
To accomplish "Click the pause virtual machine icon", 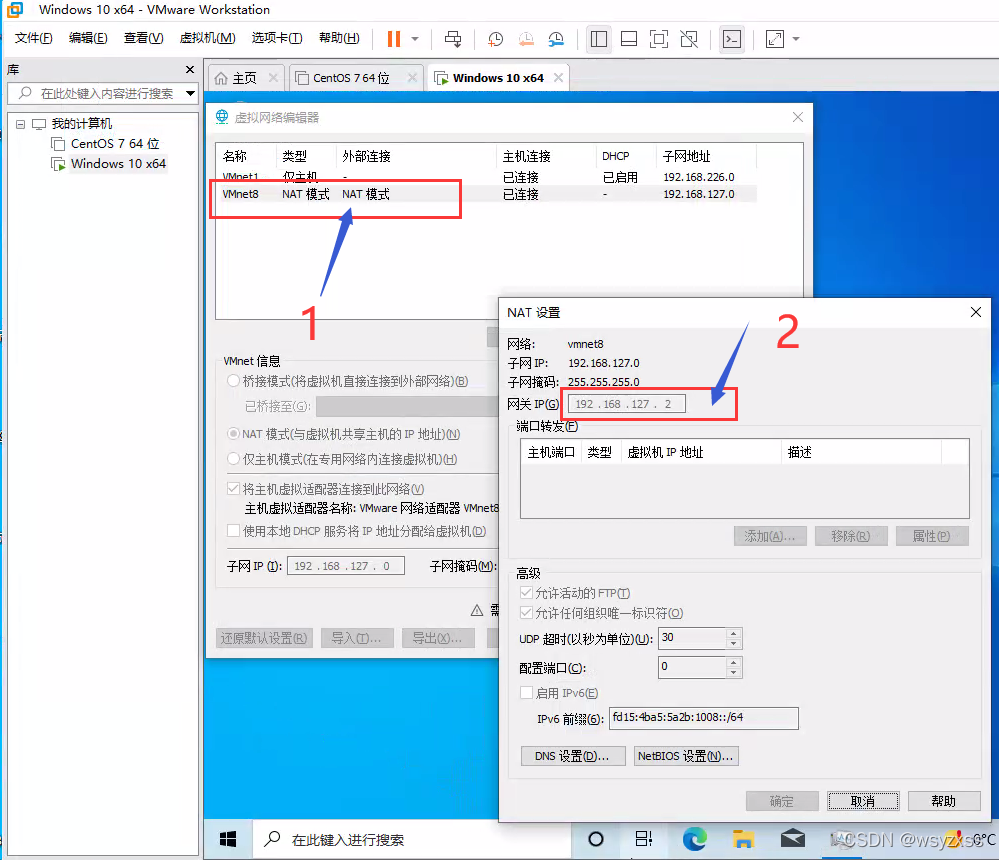I will point(394,39).
